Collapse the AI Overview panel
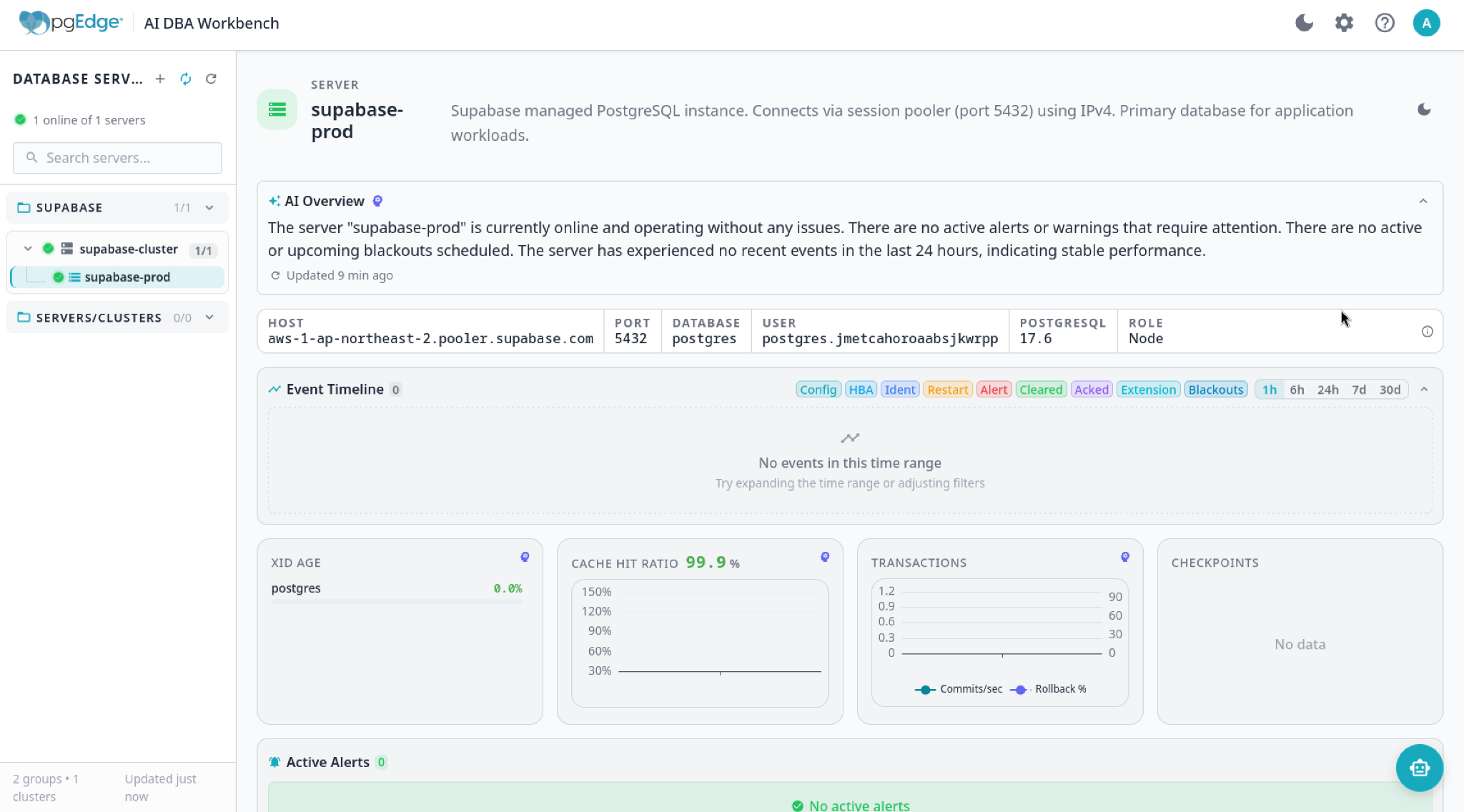This screenshot has height=812, width=1464. point(1423,201)
